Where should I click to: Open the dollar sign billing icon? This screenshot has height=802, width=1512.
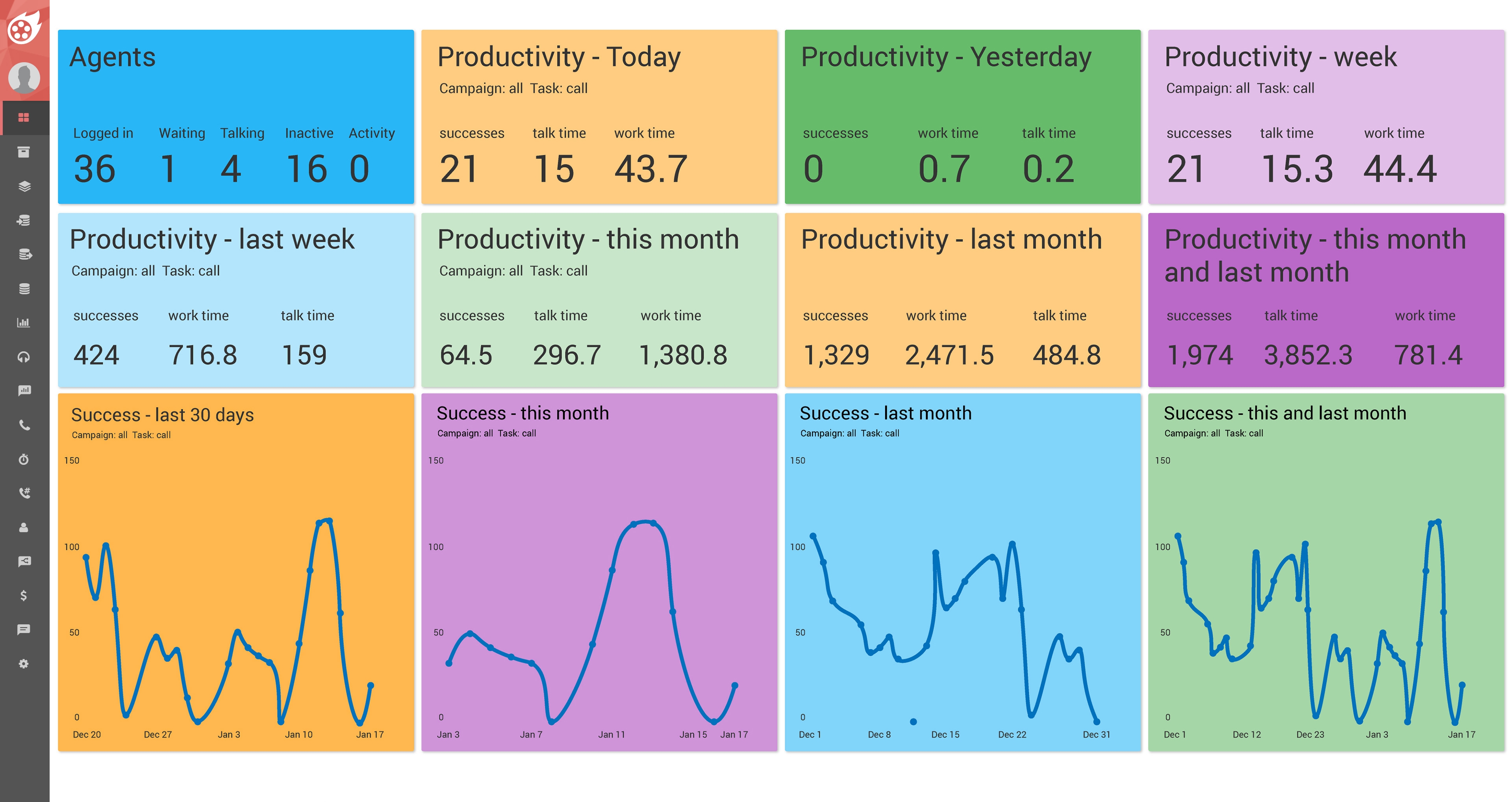pos(24,595)
